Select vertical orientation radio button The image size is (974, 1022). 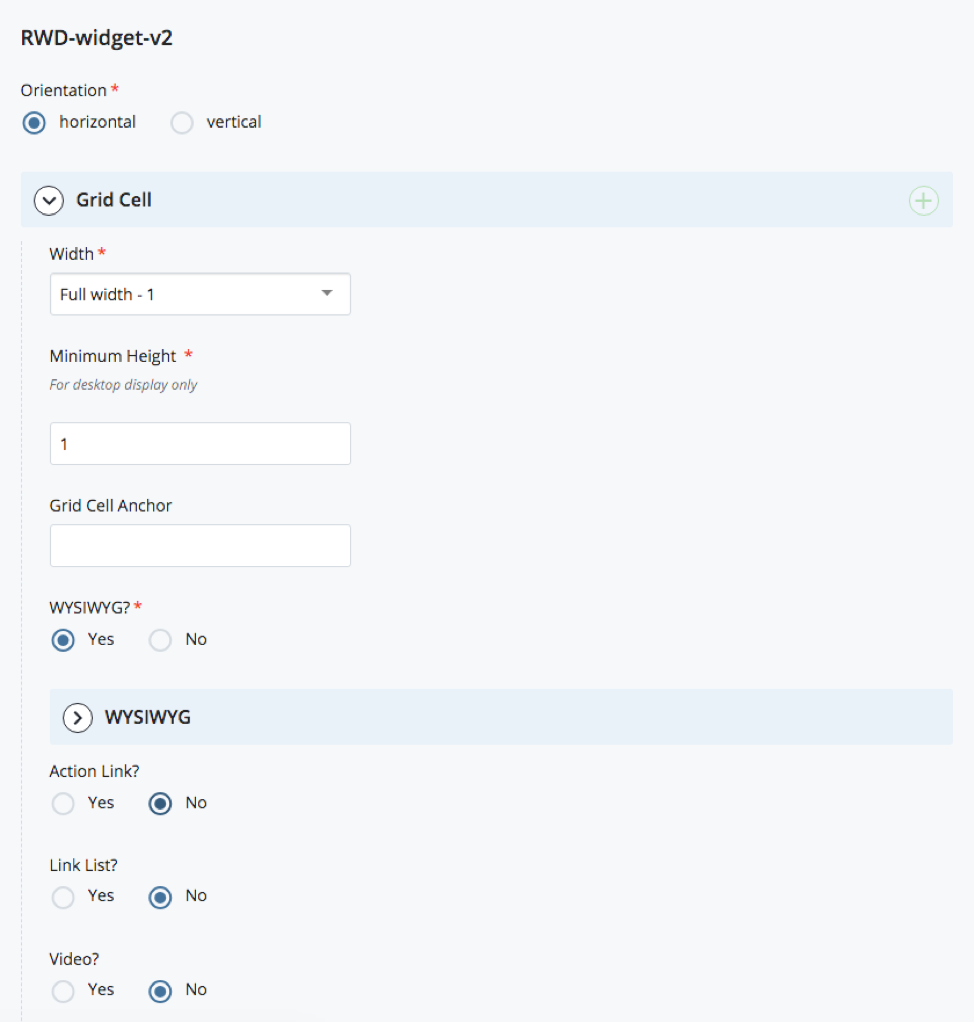182,123
